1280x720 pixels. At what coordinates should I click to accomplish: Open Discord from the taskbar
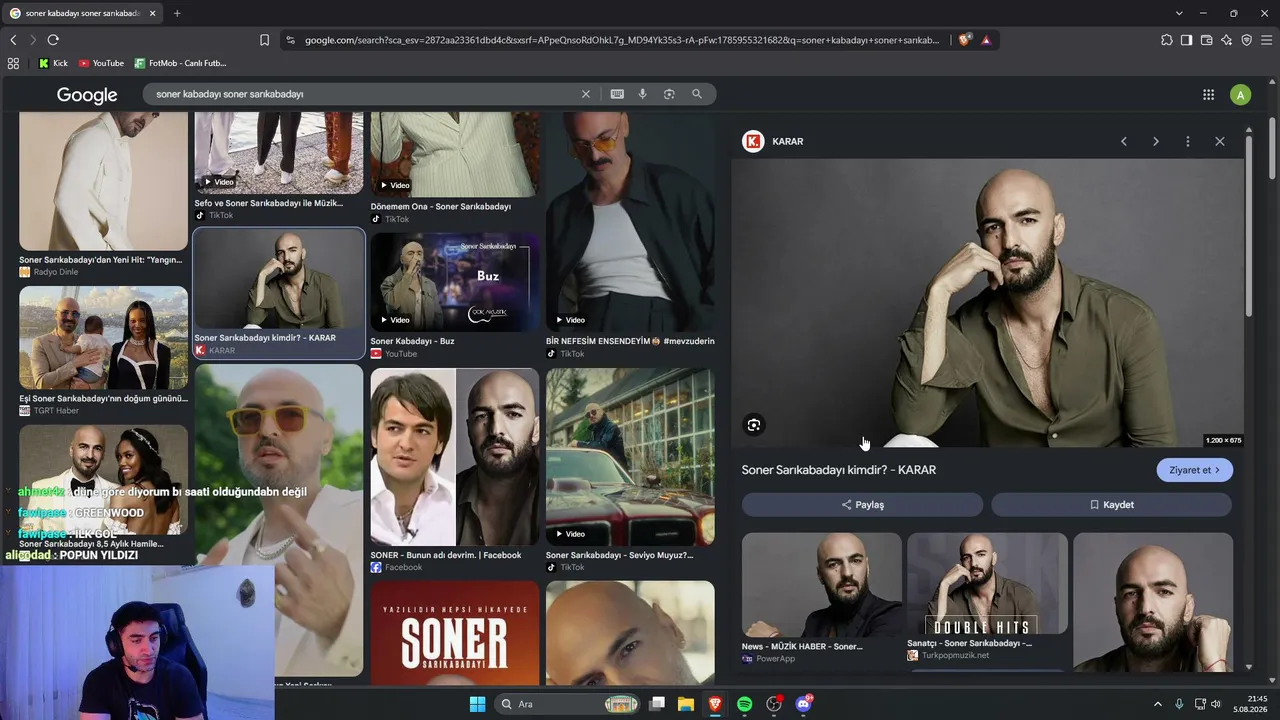(x=803, y=704)
